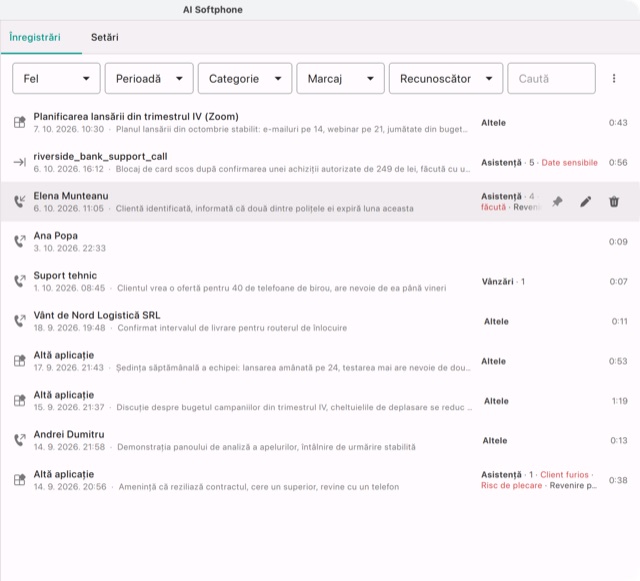Viewport: 640px width, 581px height.
Task: Open the Categorie dropdown
Action: tap(245, 78)
